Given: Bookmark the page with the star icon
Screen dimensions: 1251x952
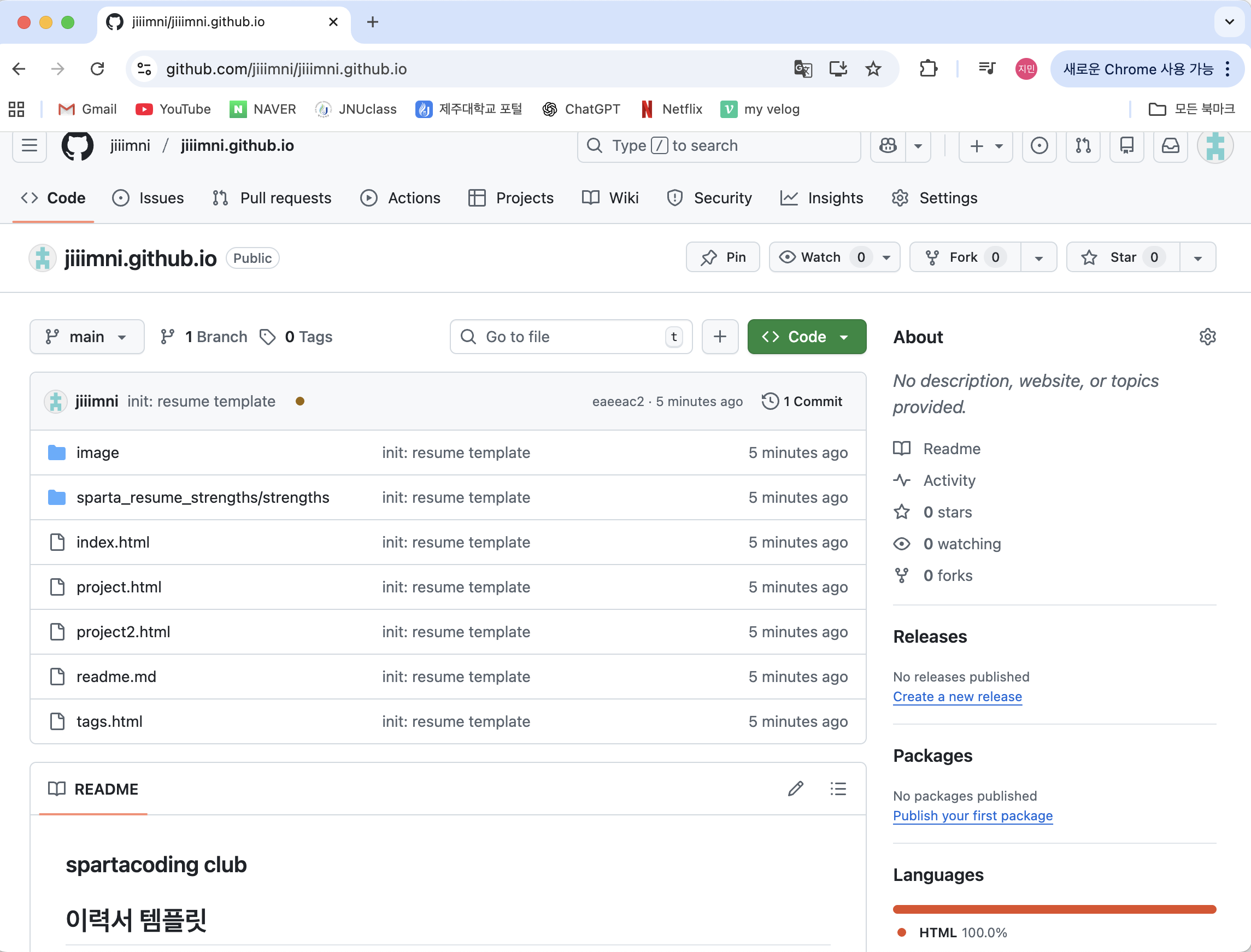Looking at the screenshot, I should [873, 69].
